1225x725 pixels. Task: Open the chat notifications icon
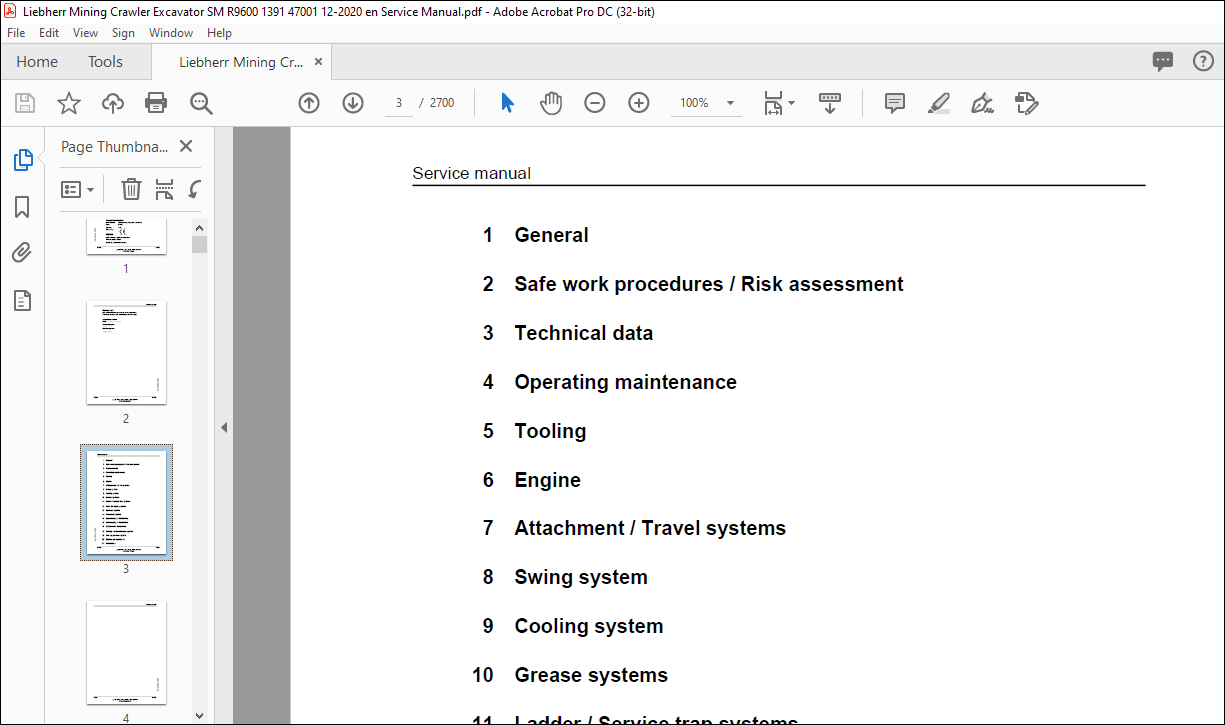pyautogui.click(x=1163, y=61)
